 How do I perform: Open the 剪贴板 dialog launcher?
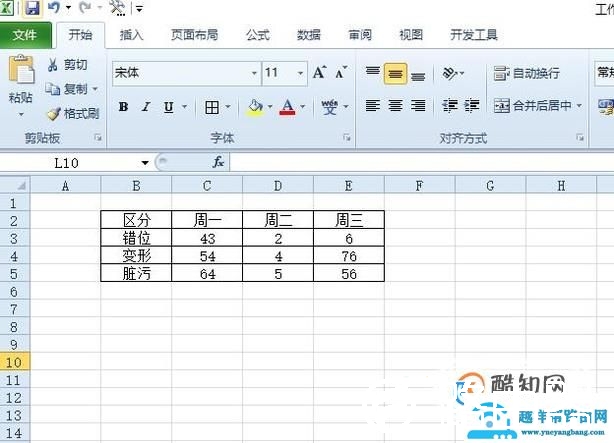pyautogui.click(x=98, y=137)
